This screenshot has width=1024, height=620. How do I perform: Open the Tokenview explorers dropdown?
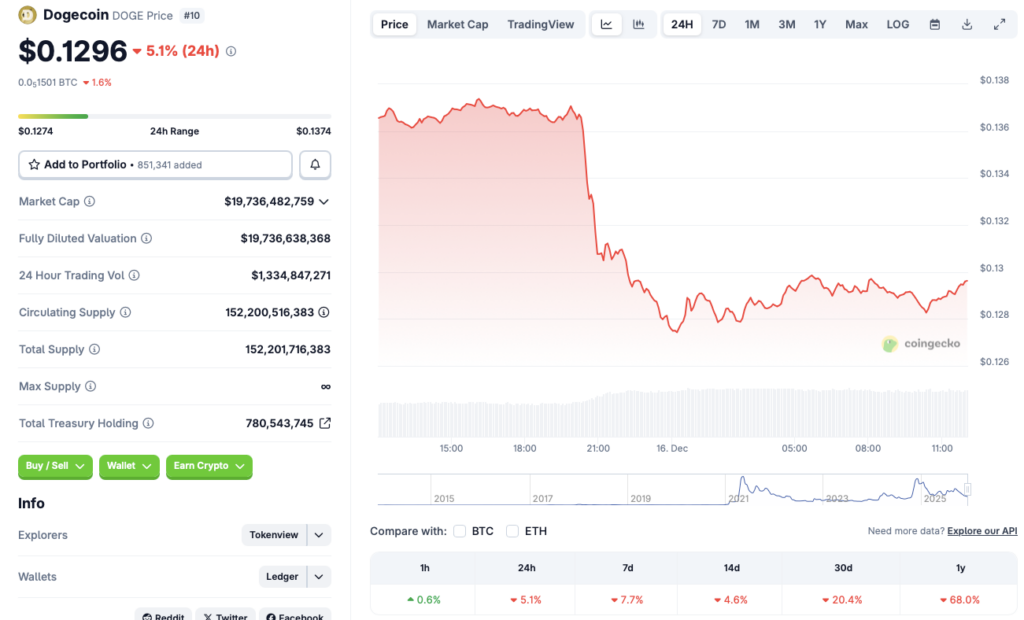pyautogui.click(x=286, y=535)
